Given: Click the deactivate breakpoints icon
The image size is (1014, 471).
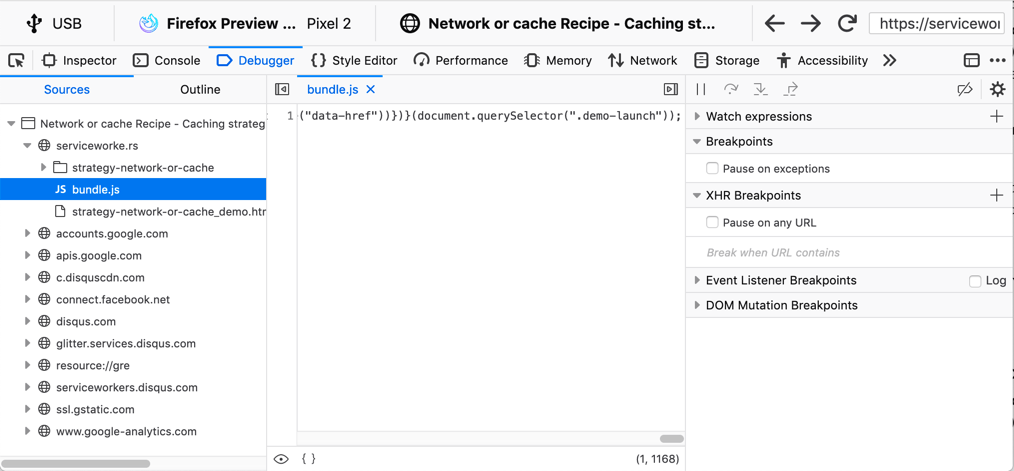Looking at the screenshot, I should tap(965, 90).
